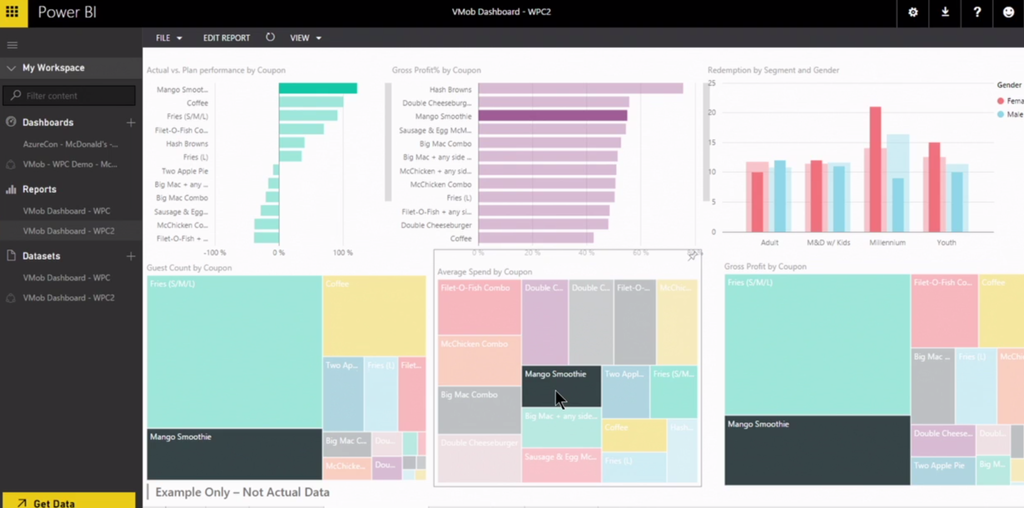The image size is (1024, 508).
Task: Collapse the navigation pane hamburger icon
Action: point(12,45)
